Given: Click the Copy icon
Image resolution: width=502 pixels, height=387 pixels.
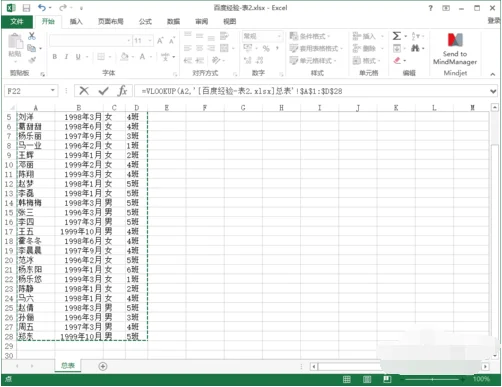Looking at the screenshot, I should 31,48.
